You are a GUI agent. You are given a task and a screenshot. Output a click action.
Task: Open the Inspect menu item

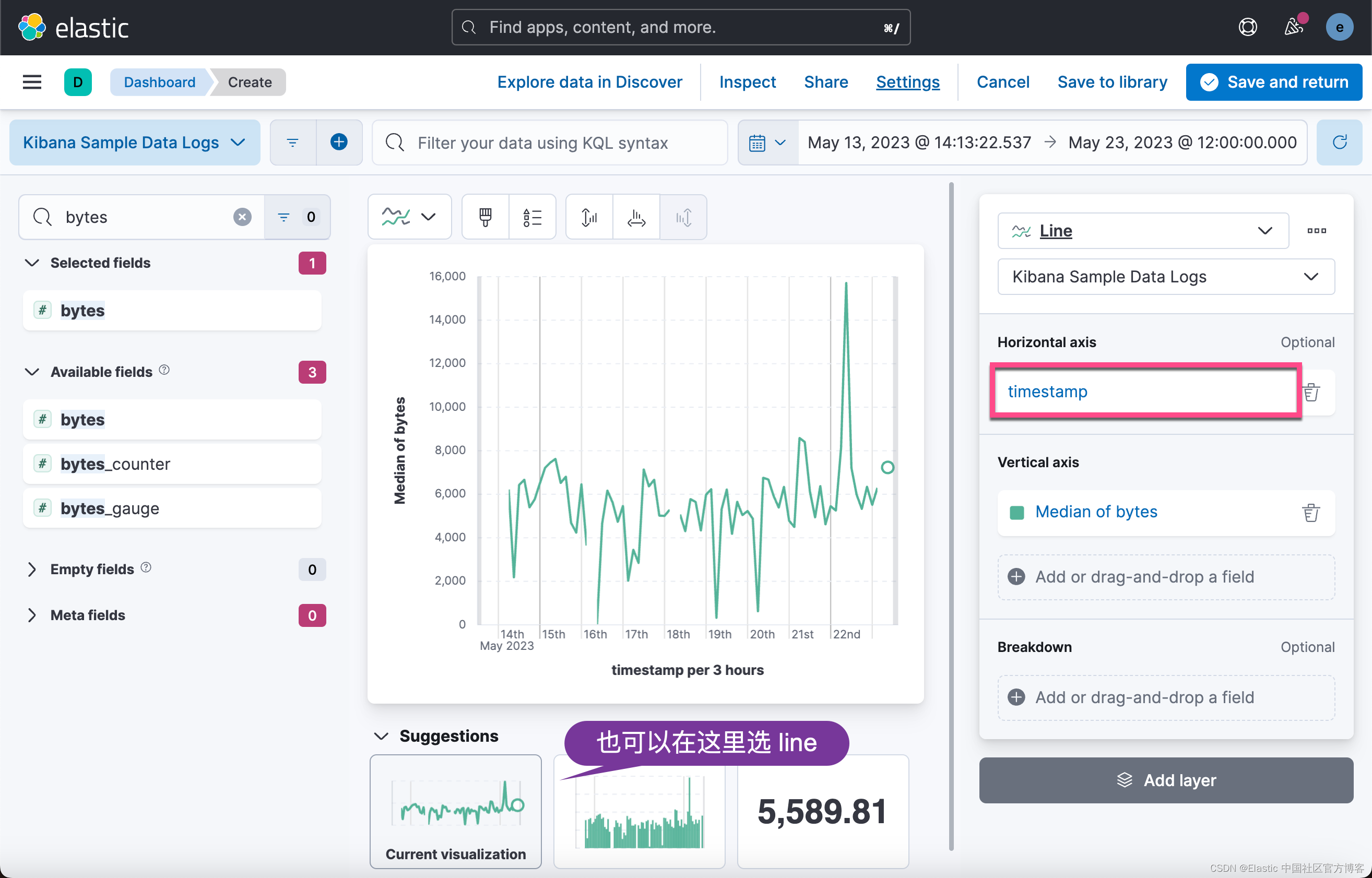[747, 82]
